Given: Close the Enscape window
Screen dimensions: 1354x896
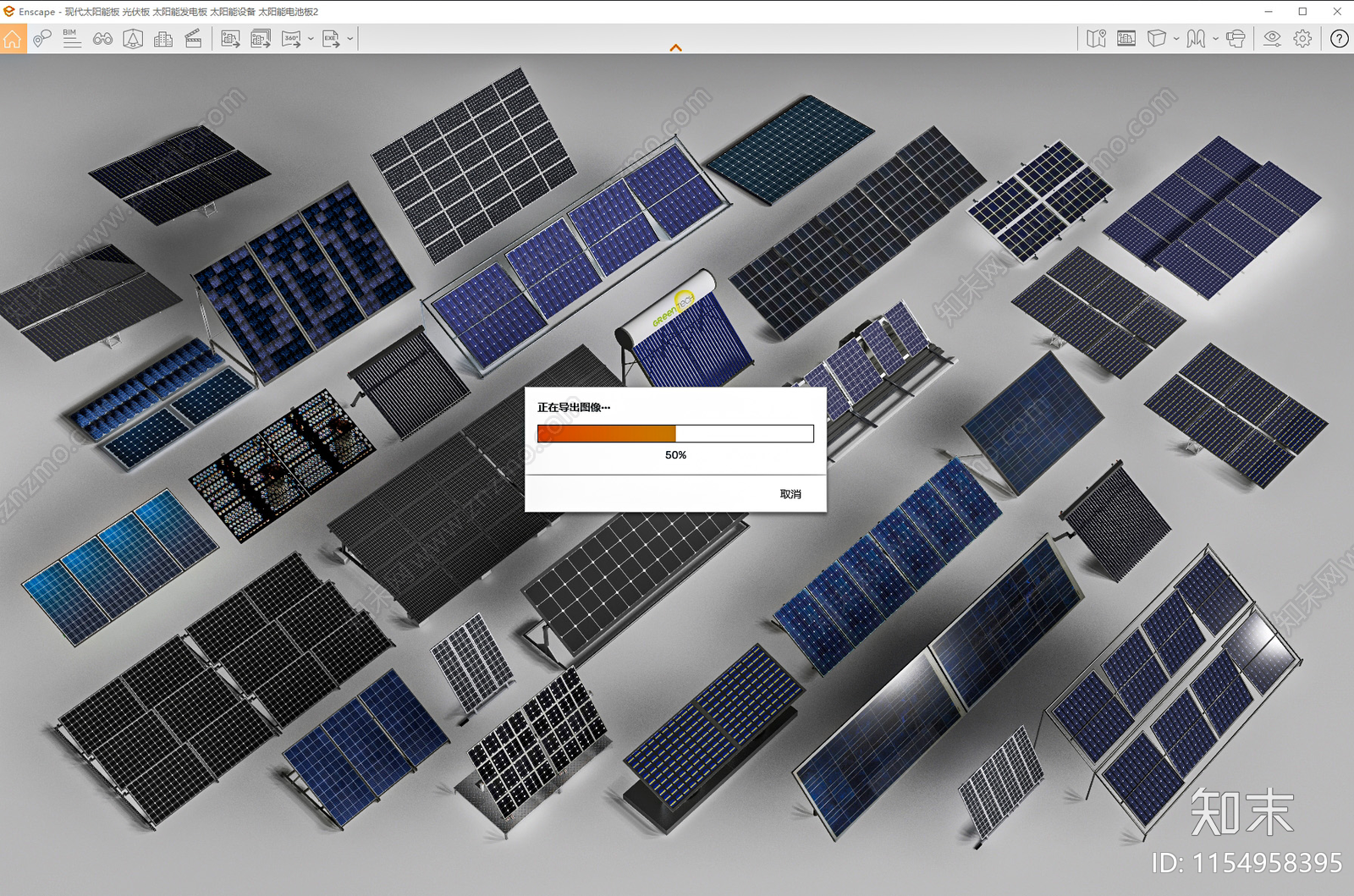Looking at the screenshot, I should click(1337, 12).
